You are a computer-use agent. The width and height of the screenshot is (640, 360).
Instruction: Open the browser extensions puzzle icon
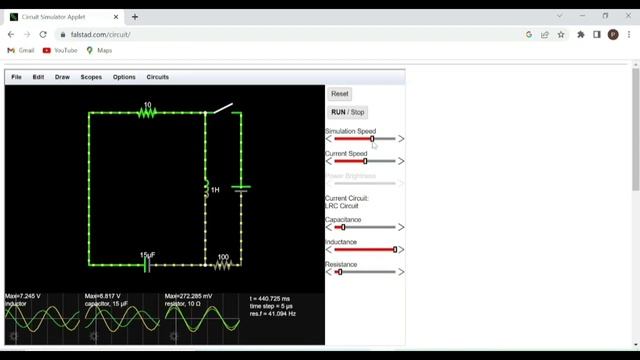(x=580, y=35)
